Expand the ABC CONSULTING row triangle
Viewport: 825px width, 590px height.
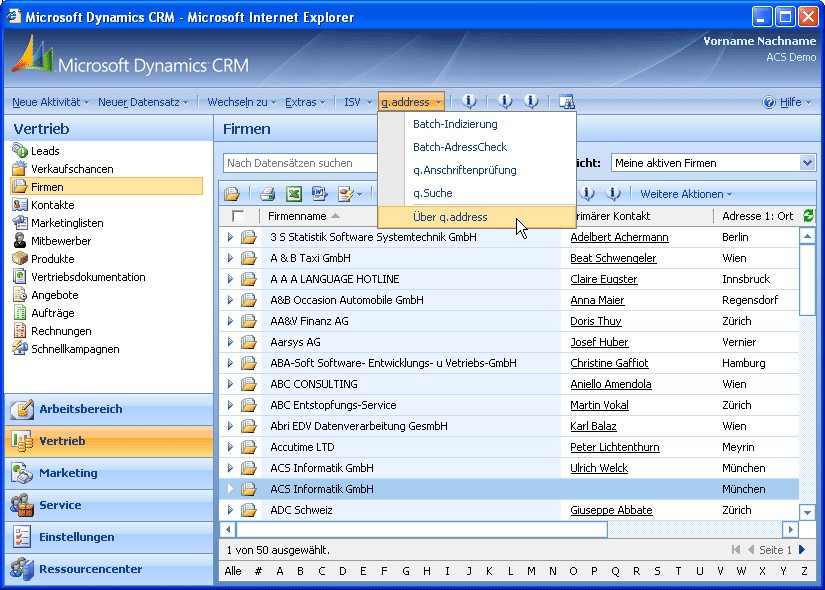(x=230, y=384)
